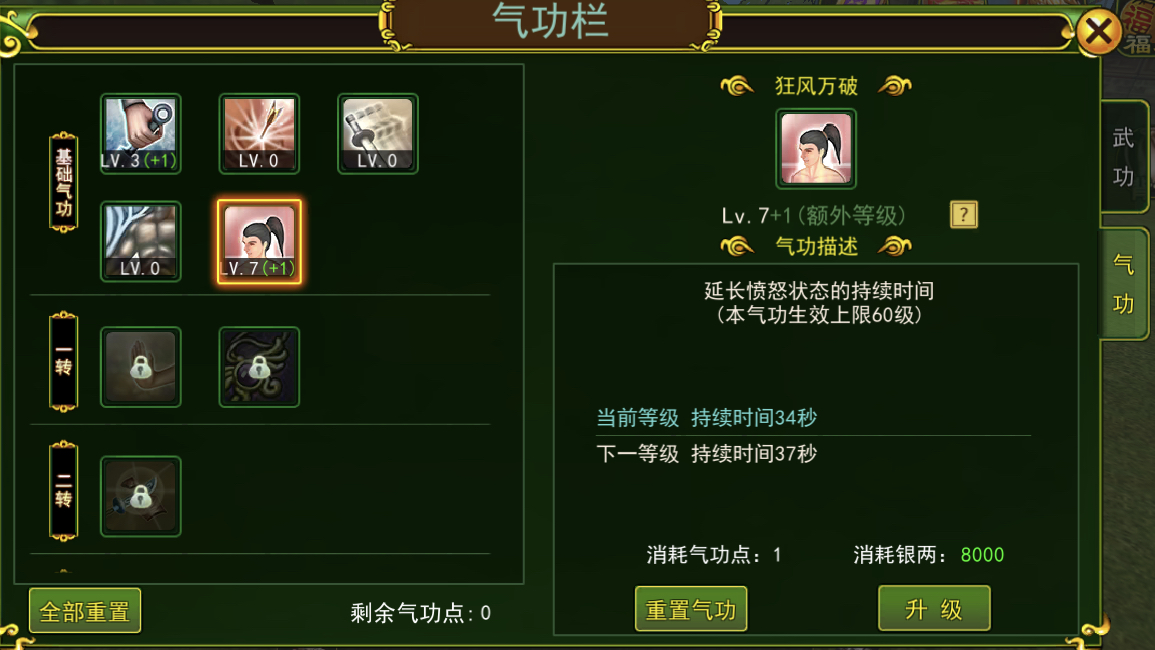1155x650 pixels.
Task: Switch to the 武功 side tab
Action: pyautogui.click(x=1124, y=157)
